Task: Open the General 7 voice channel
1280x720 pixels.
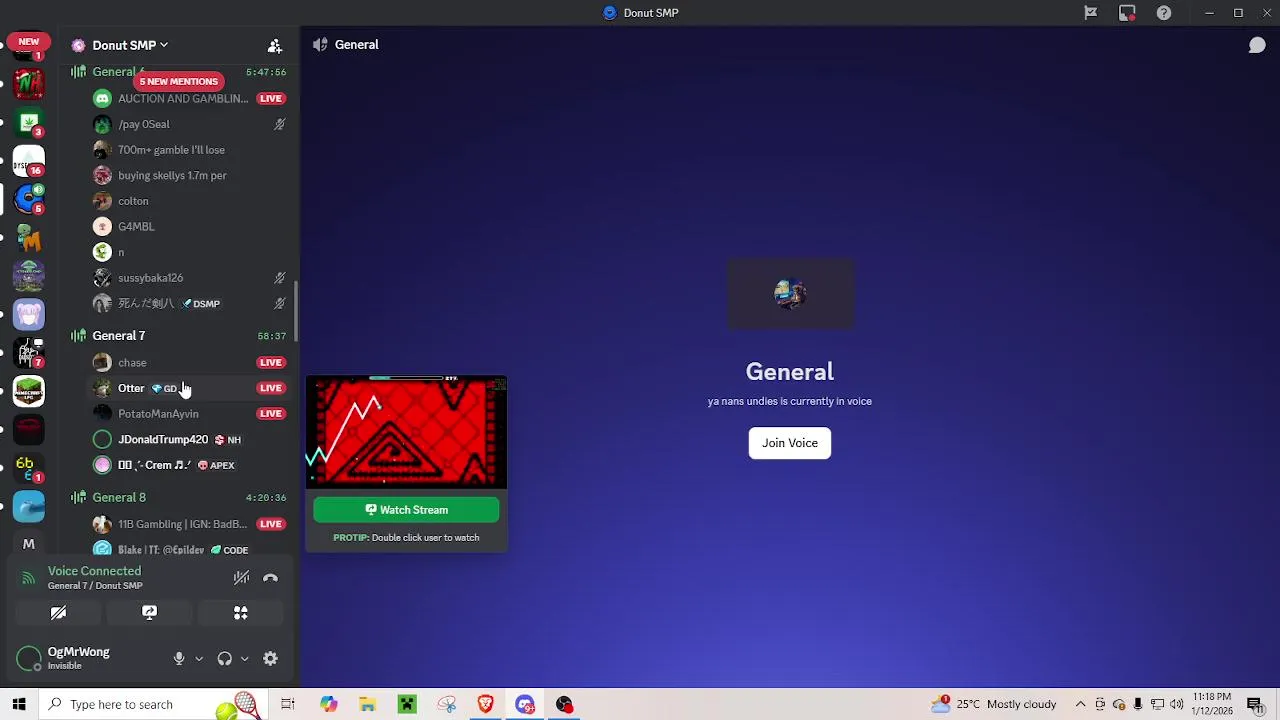Action: 118,336
